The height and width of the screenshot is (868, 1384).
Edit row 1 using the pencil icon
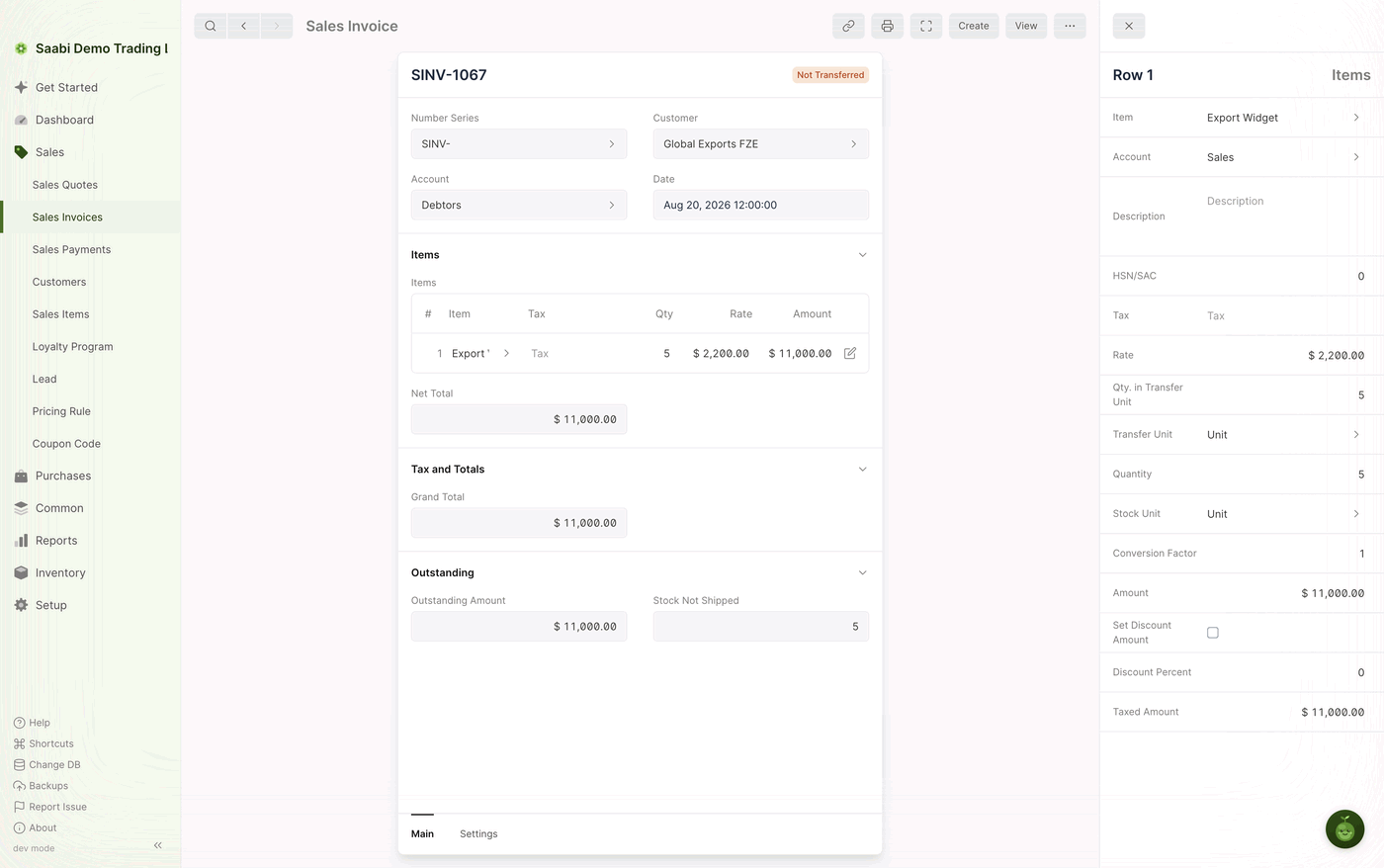click(850, 353)
